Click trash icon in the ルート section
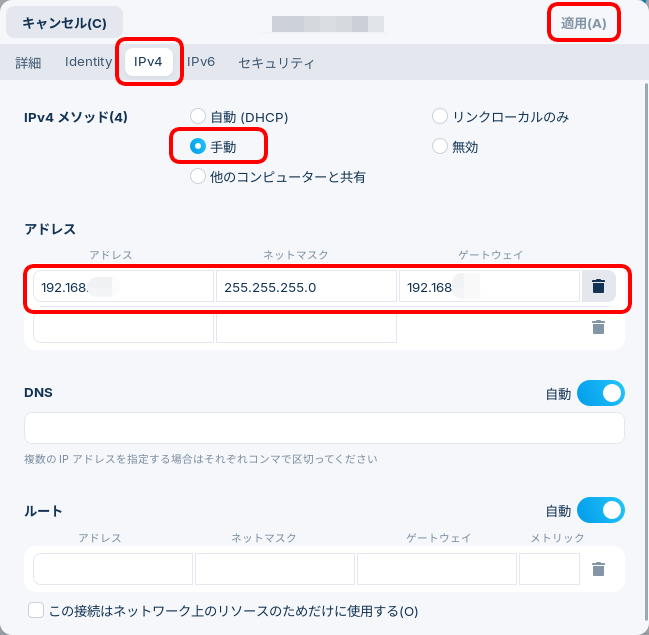 click(x=599, y=569)
